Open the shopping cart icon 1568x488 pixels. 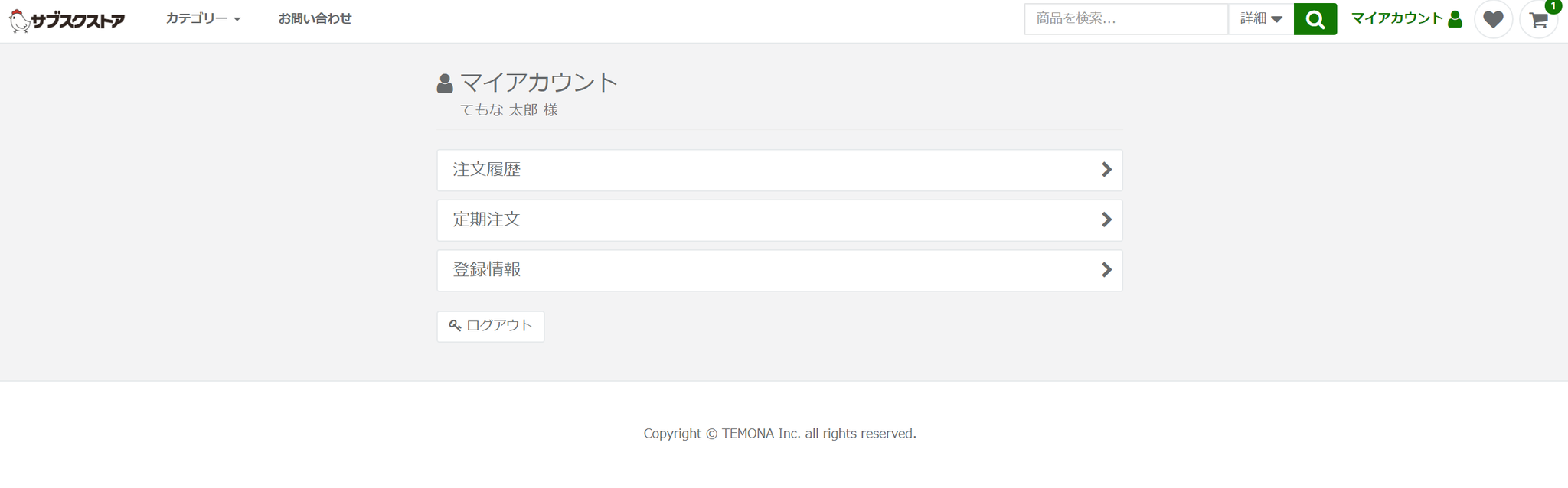click(x=1538, y=21)
